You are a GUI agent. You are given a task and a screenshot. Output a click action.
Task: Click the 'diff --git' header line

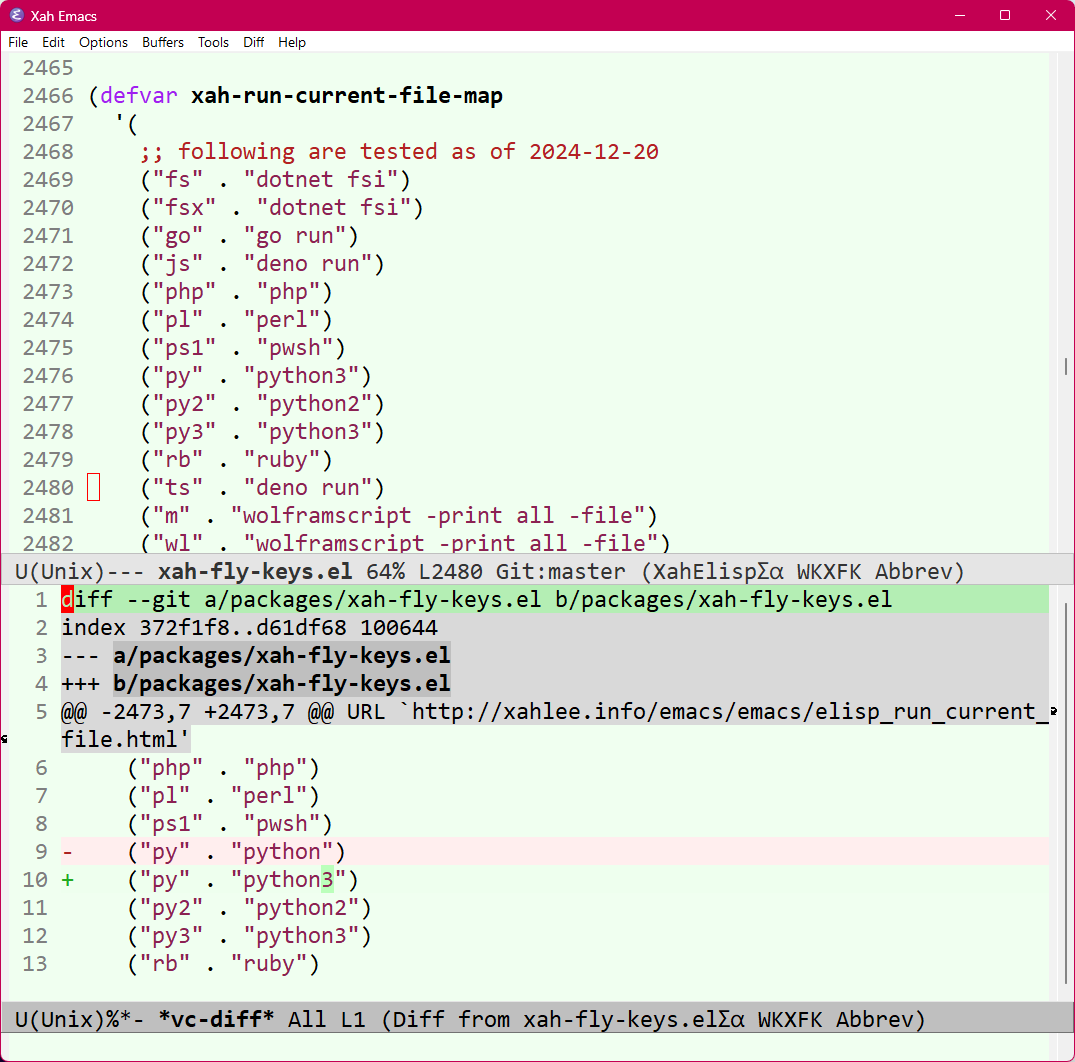coord(476,599)
